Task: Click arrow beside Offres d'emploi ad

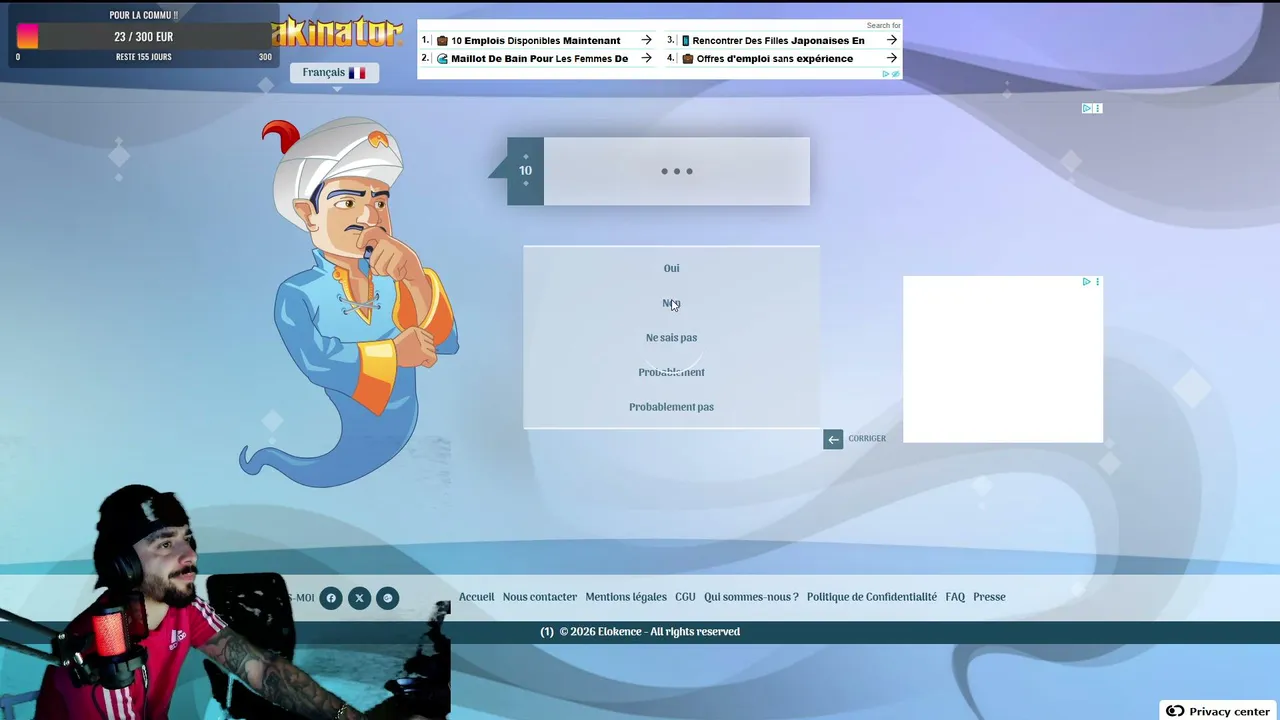Action: pyautogui.click(x=891, y=59)
